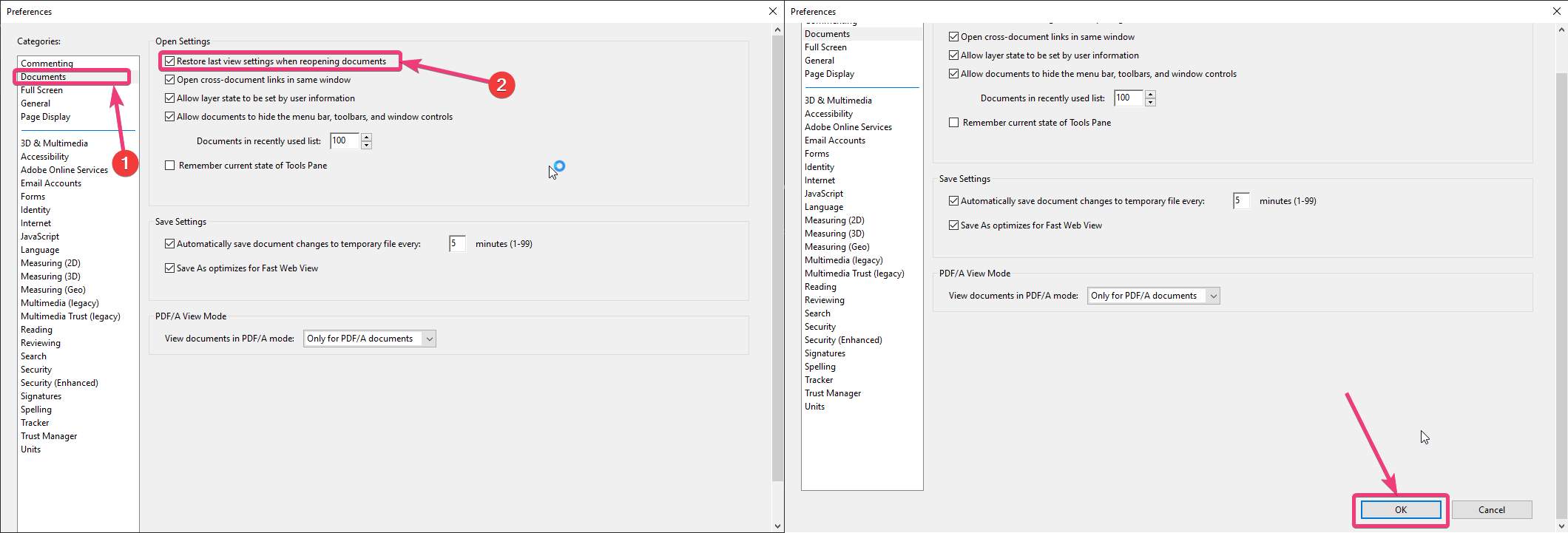Select Commenting category in left window
This screenshot has height=533, width=1568.
tap(47, 64)
